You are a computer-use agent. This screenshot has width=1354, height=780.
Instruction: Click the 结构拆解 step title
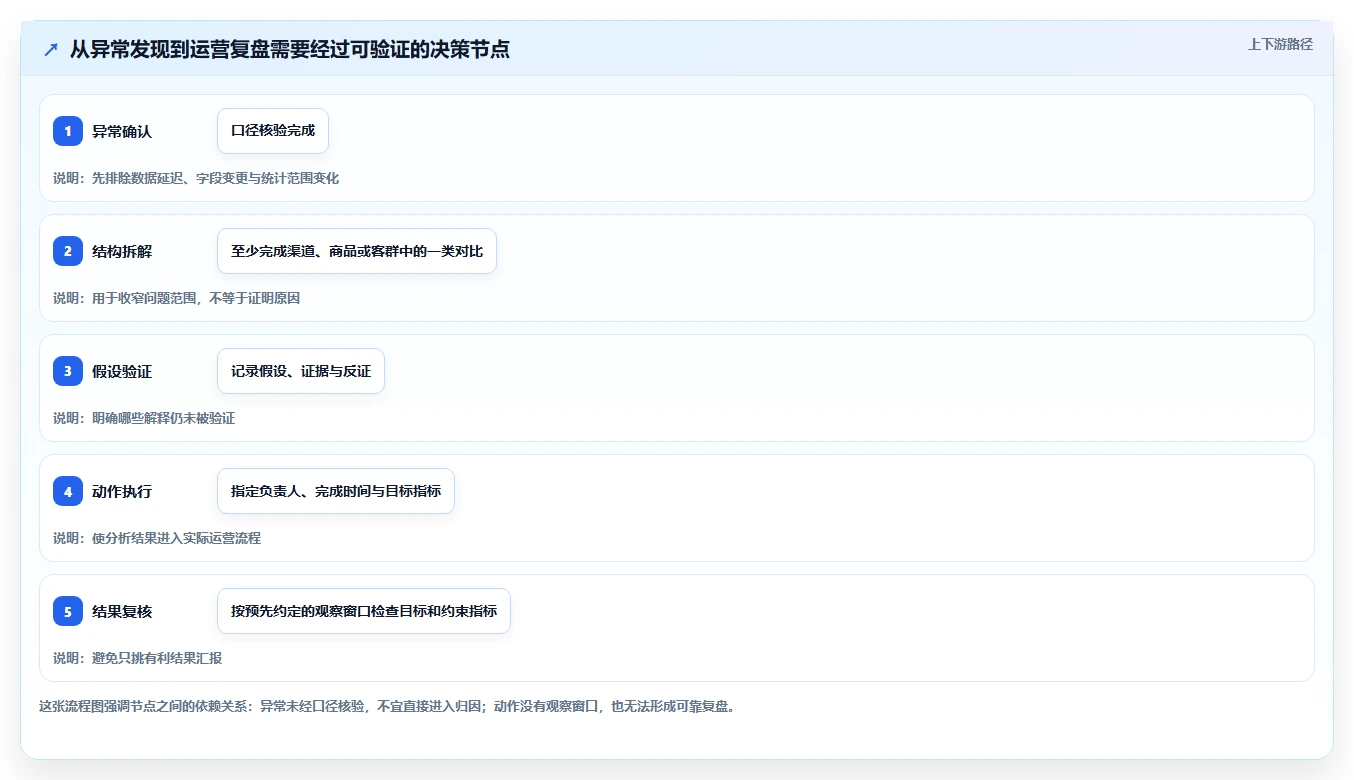coord(122,251)
